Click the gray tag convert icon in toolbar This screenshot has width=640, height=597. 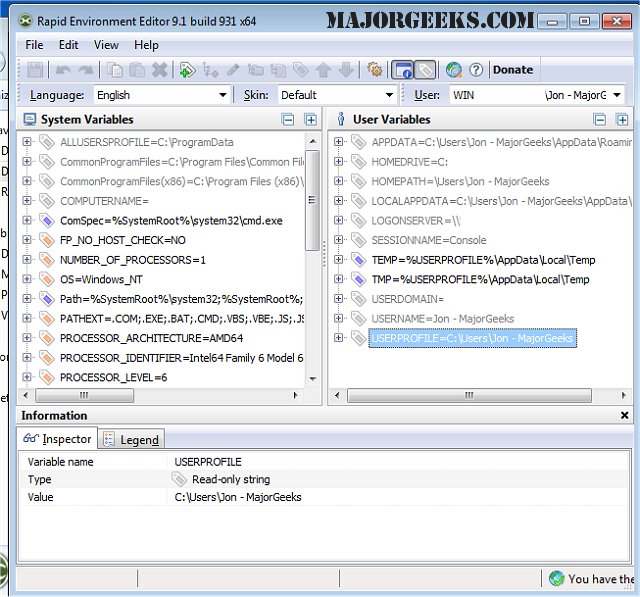[301, 70]
